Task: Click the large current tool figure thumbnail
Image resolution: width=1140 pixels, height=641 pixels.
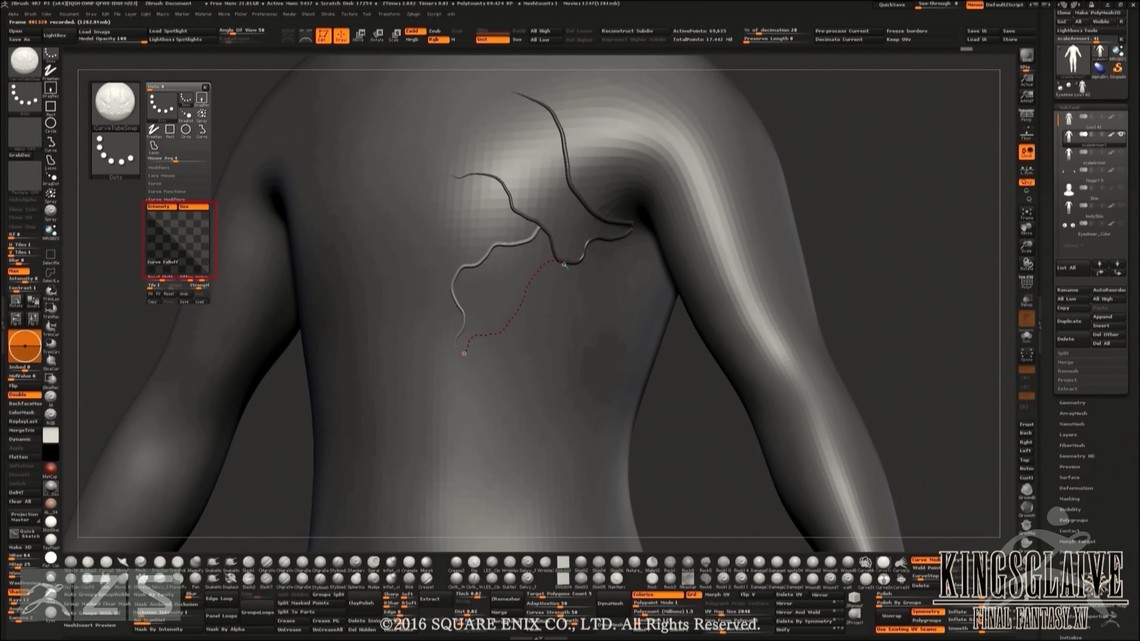Action: pos(1072,60)
